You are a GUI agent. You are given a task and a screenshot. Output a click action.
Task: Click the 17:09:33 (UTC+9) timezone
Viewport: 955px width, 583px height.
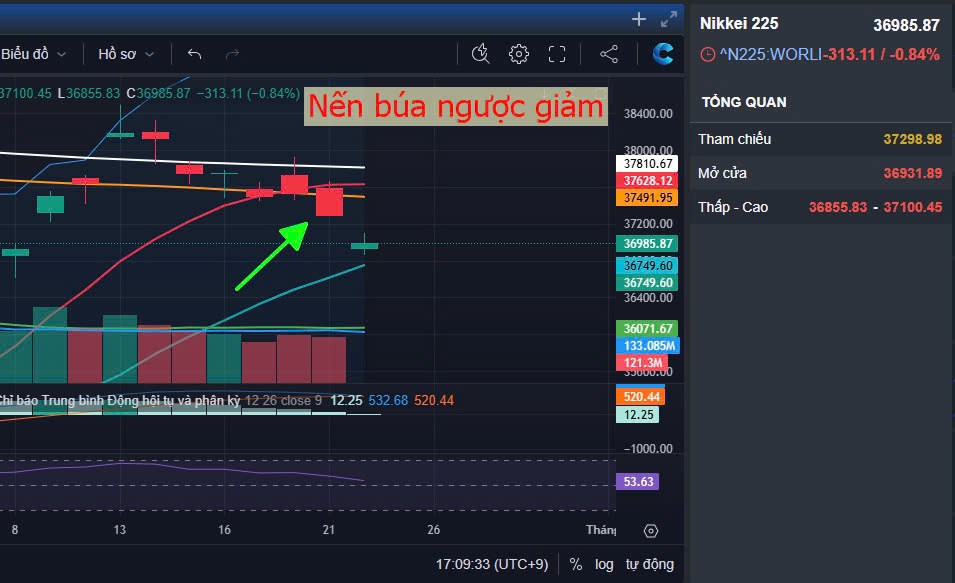pos(492,564)
